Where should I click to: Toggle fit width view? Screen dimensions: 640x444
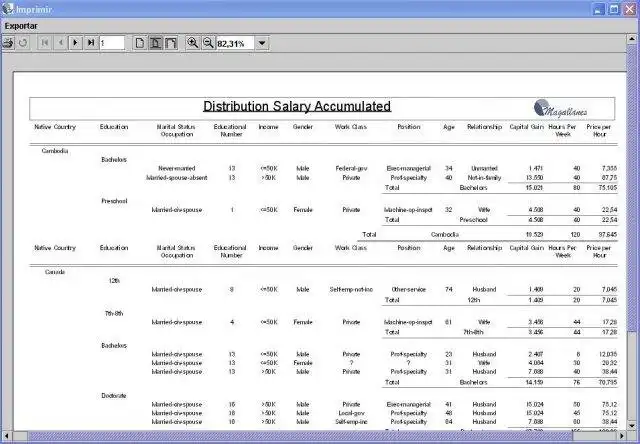(171, 43)
